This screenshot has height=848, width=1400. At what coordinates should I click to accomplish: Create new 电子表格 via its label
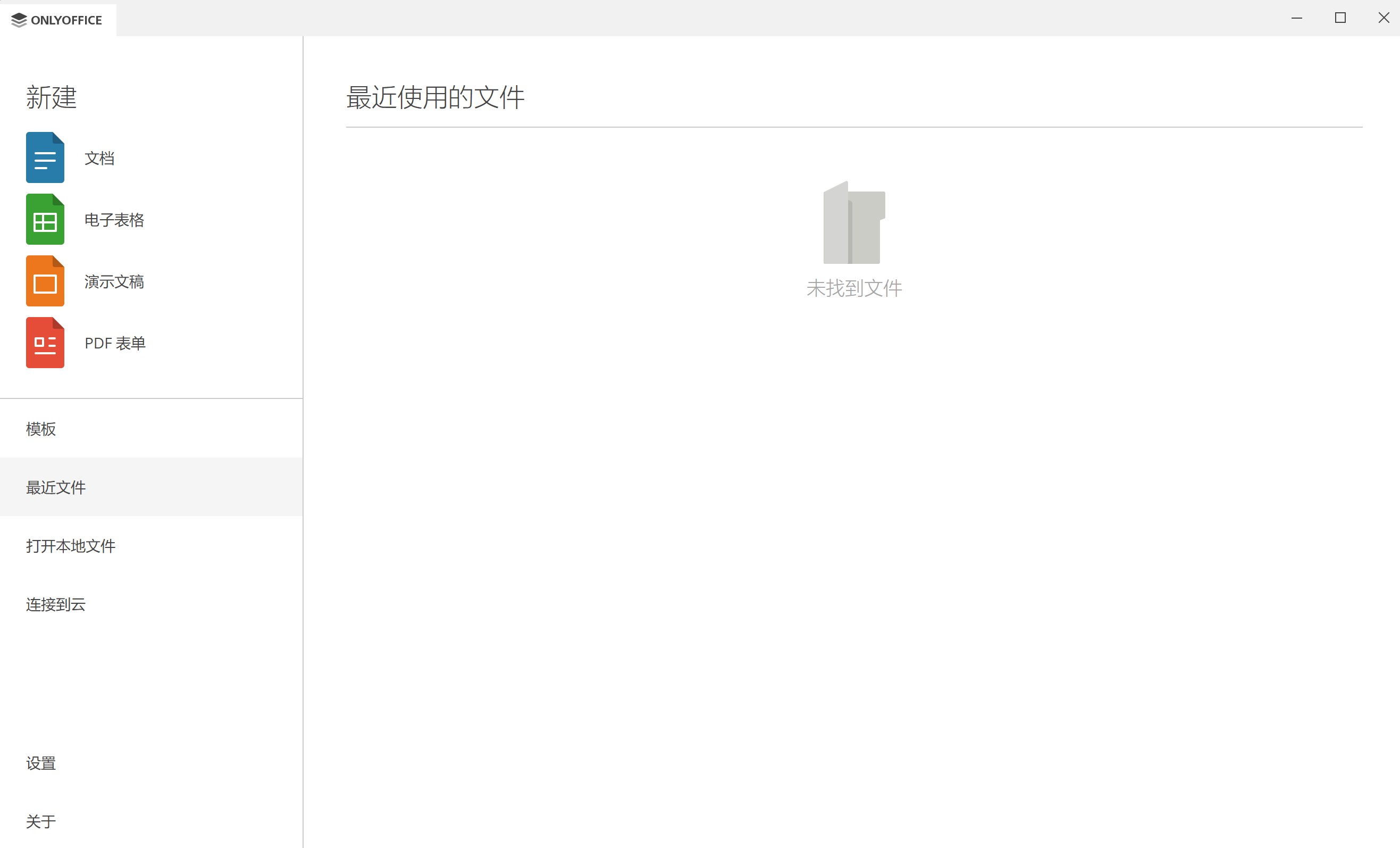point(114,220)
